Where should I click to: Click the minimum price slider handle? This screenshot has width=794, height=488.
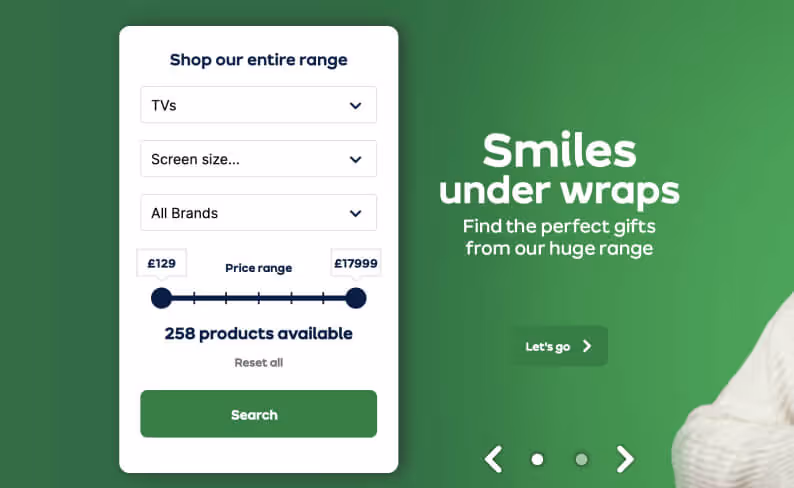(x=162, y=298)
